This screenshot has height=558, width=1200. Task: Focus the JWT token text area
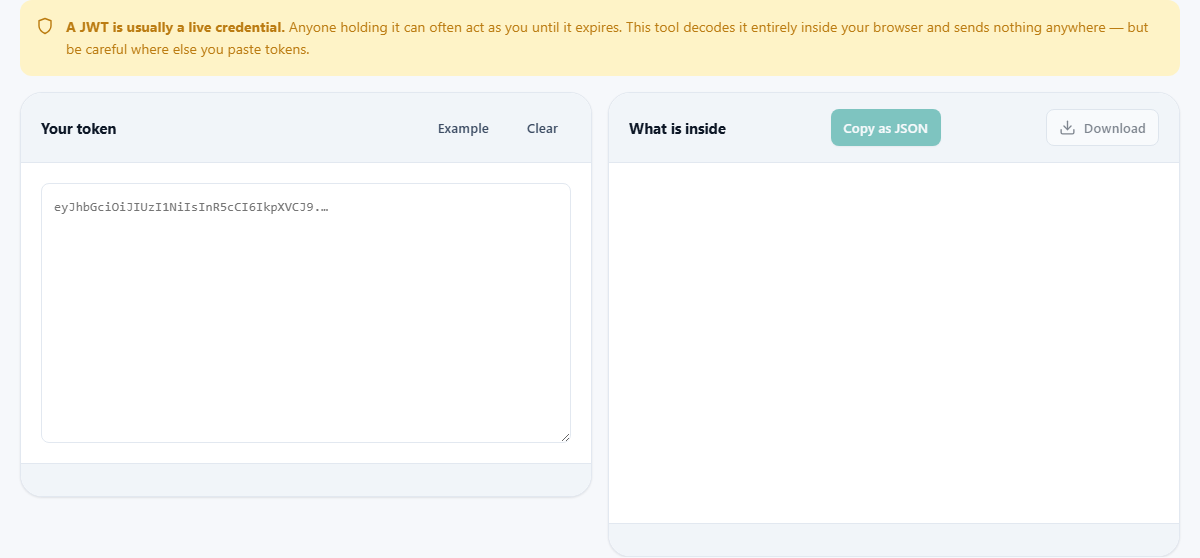pos(306,313)
